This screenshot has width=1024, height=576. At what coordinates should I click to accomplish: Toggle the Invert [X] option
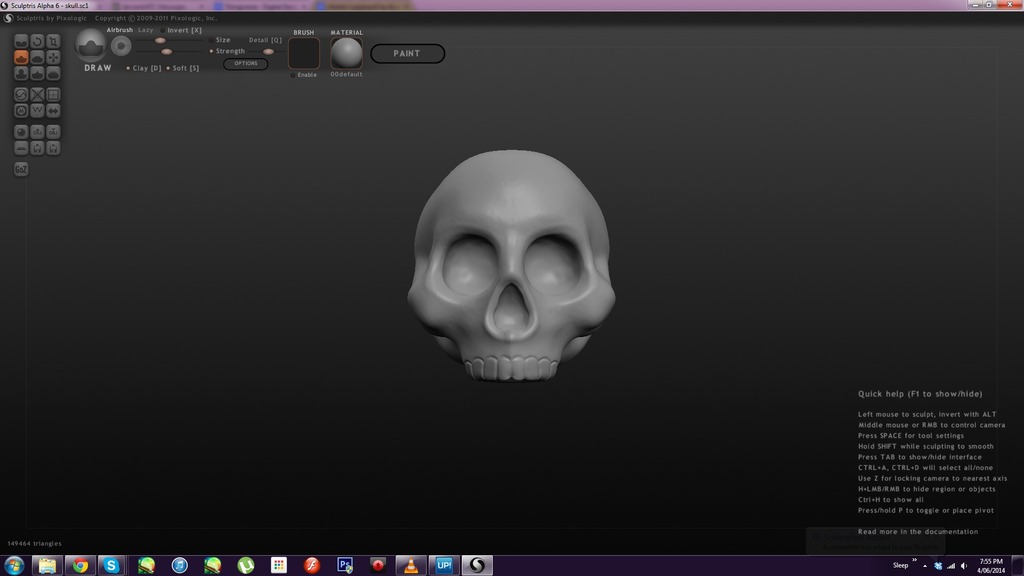point(181,30)
